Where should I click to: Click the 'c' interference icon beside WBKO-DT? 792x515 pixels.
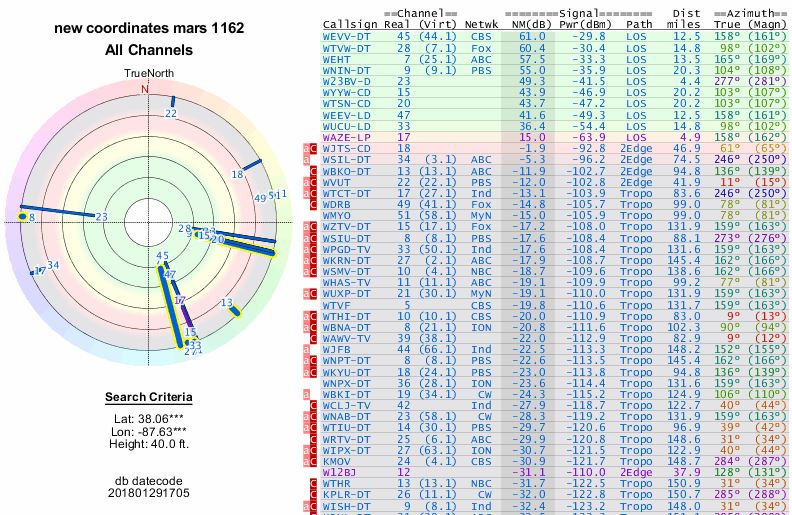point(315,171)
